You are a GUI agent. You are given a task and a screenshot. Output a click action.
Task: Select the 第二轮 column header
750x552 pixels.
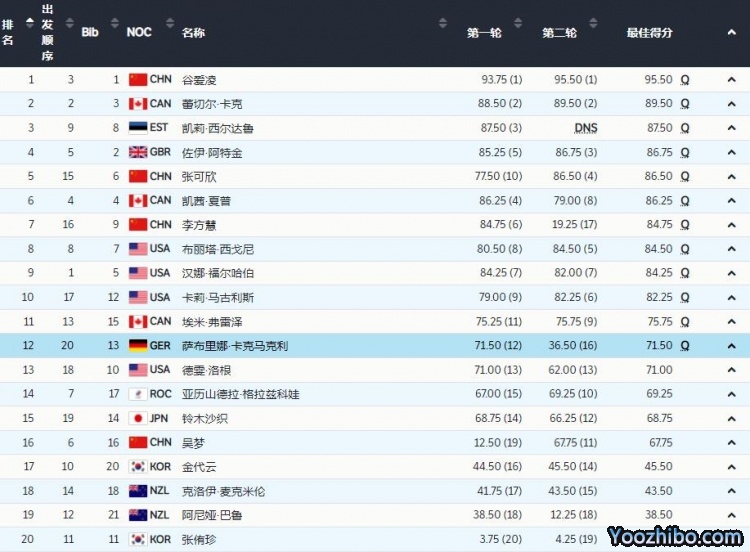pyautogui.click(x=559, y=32)
